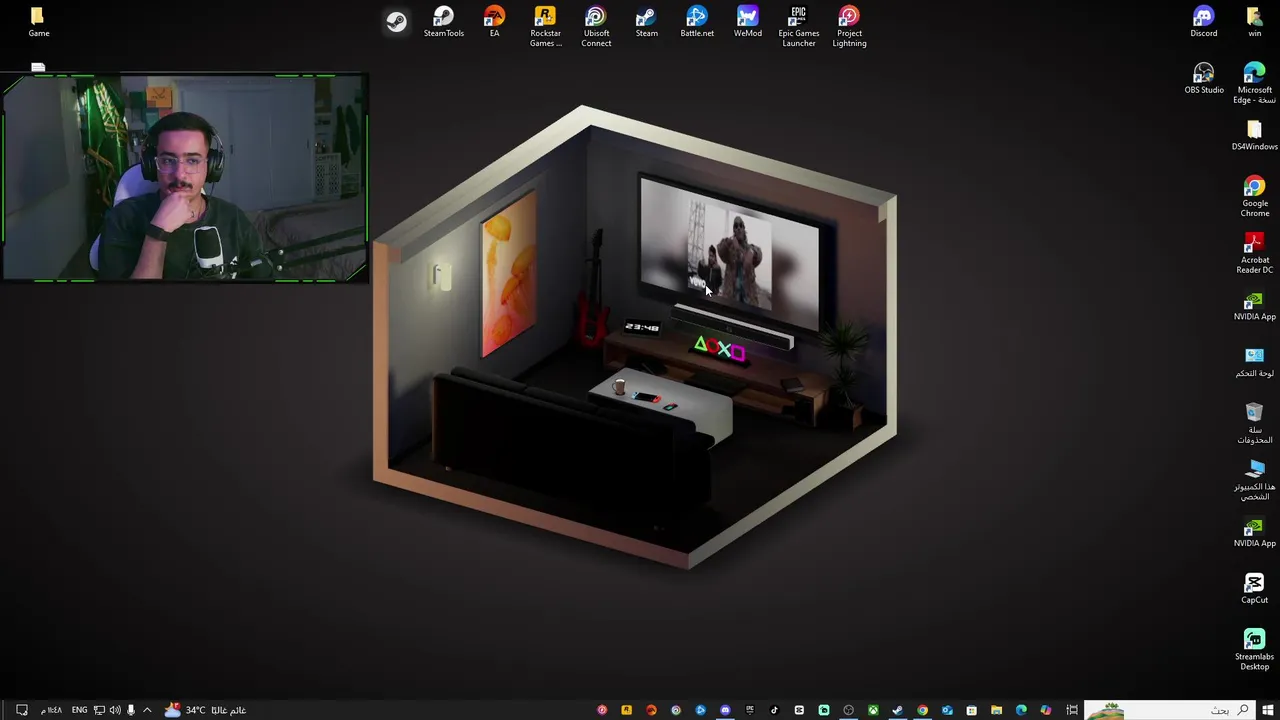Open Project Lightning from the taskbar
1280x720 pixels.
point(602,710)
